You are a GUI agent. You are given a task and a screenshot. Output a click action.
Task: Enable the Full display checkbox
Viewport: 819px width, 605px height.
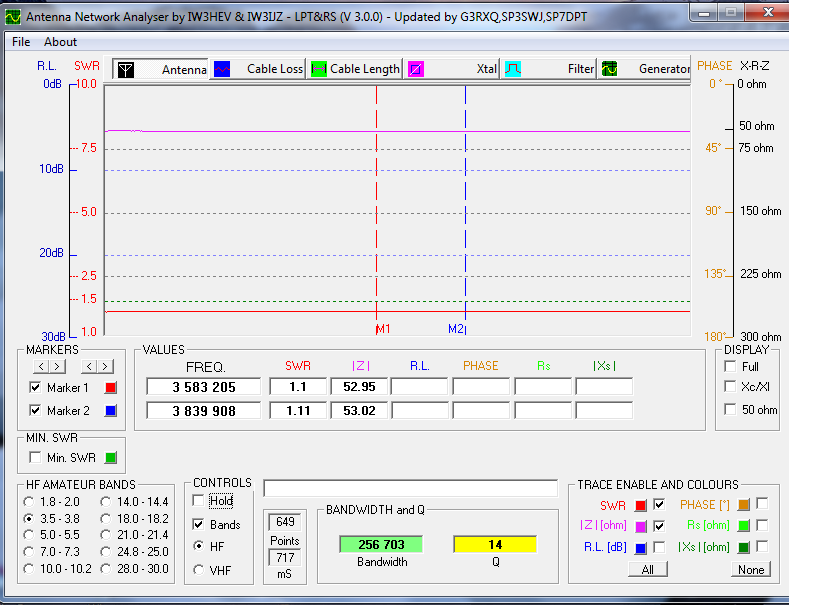click(728, 367)
